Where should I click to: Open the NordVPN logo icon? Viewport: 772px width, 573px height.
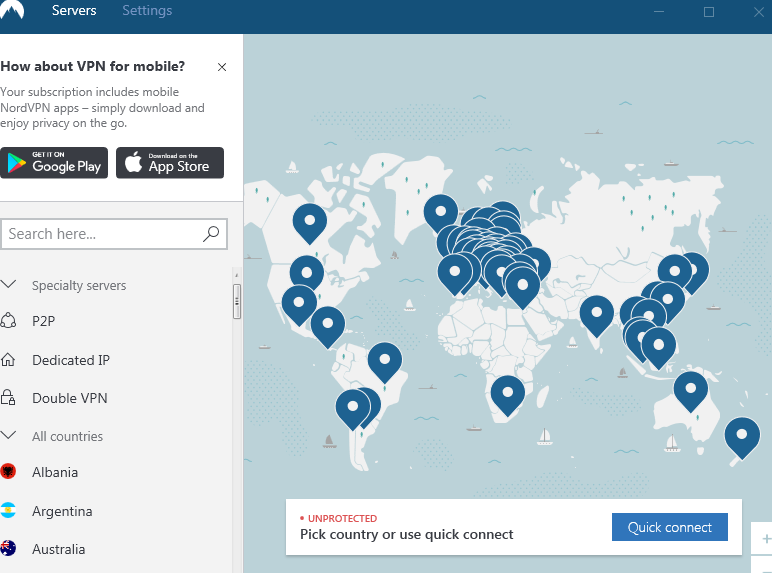coord(11,10)
